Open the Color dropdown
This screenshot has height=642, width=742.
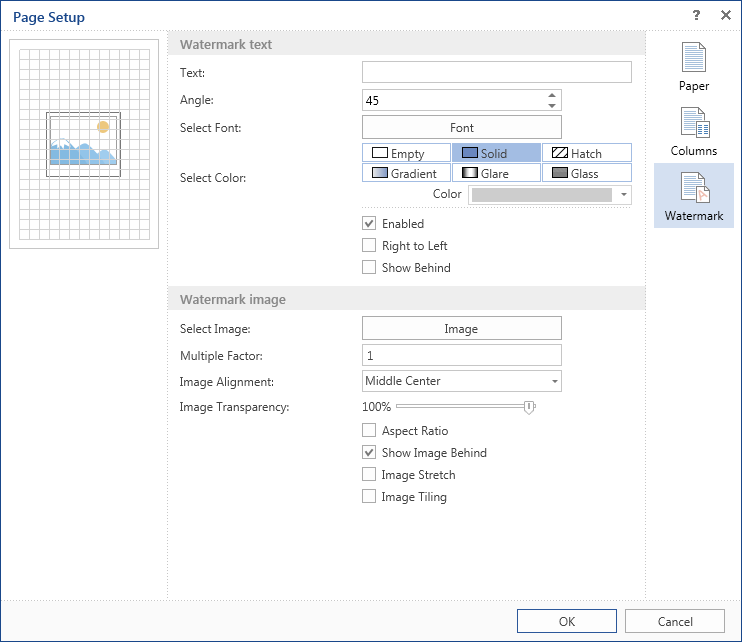(x=624, y=195)
